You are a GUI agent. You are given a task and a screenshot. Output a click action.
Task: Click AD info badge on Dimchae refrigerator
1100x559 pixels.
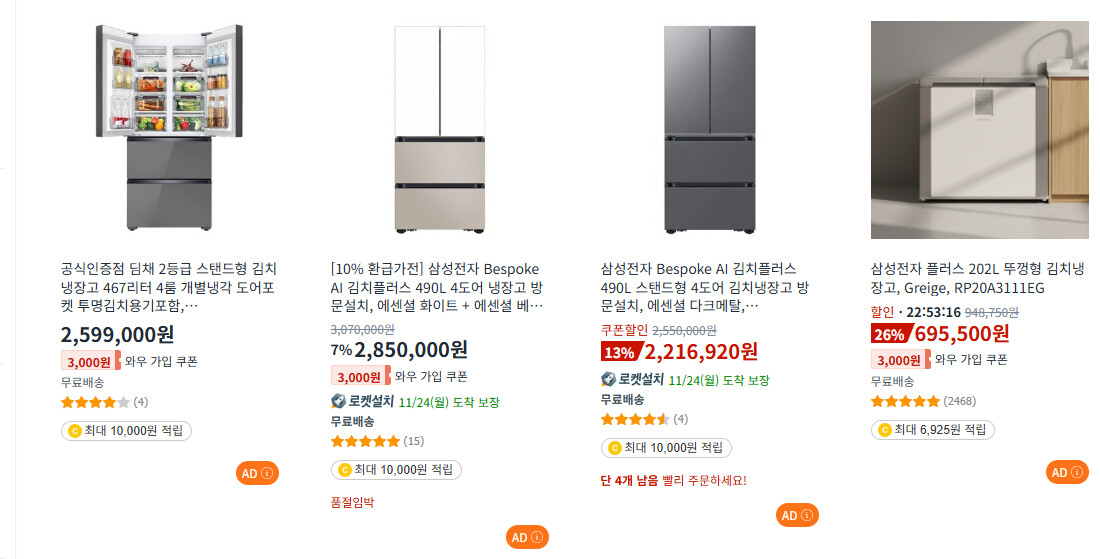click(257, 473)
